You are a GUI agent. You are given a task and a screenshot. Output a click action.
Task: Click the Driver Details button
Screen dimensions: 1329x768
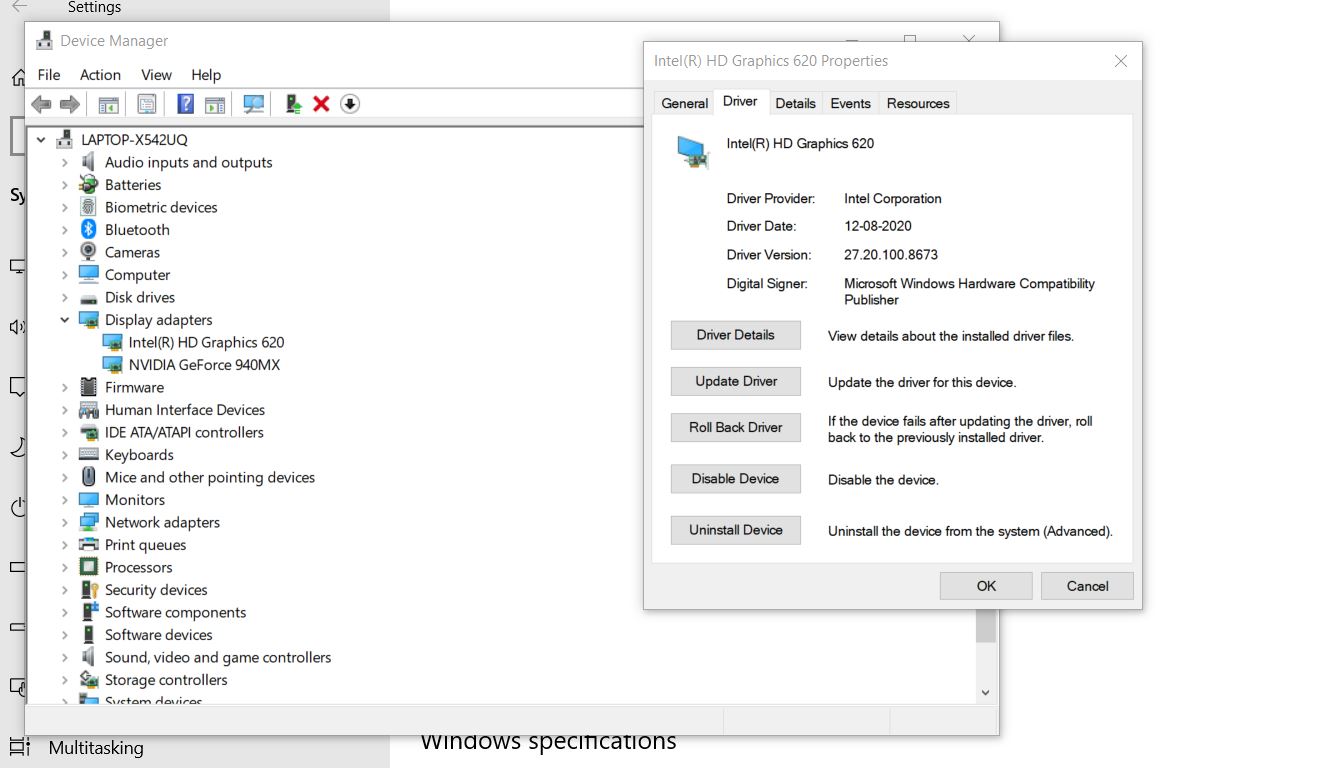click(x=736, y=335)
